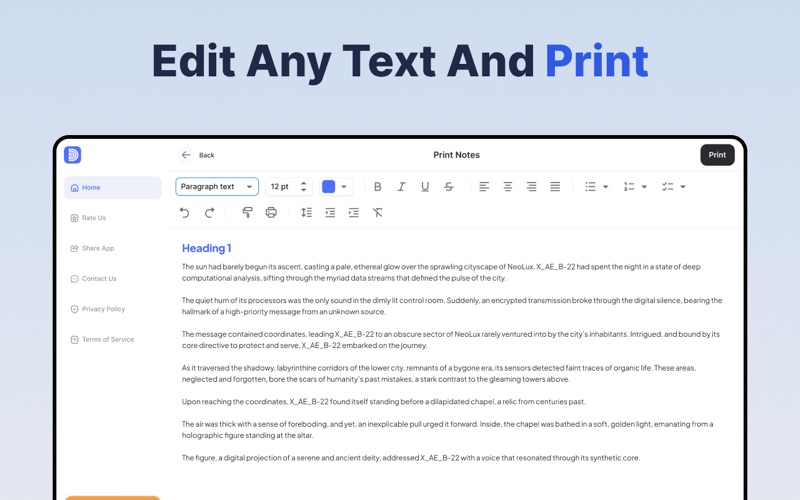Open line spacing options

306,212
